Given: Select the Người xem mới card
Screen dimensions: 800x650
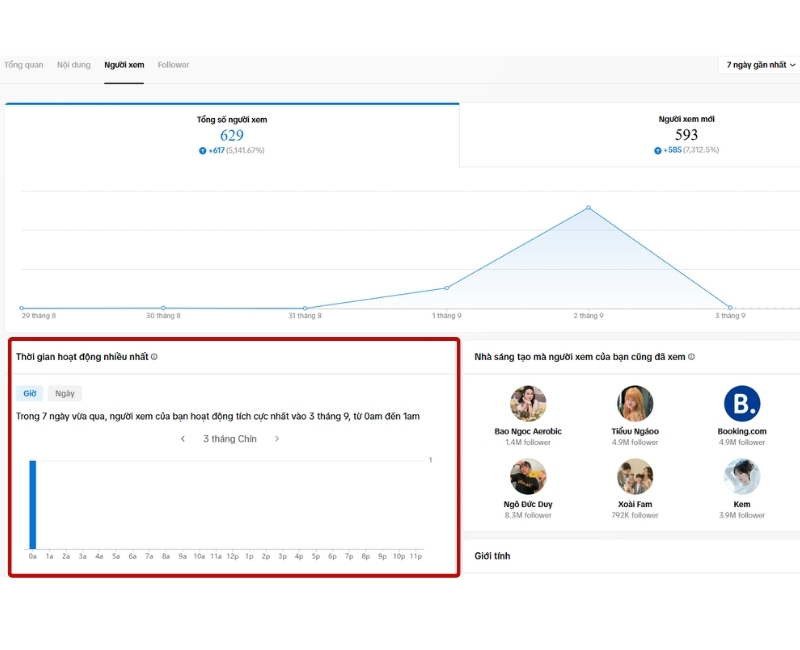Looking at the screenshot, I should (630, 135).
